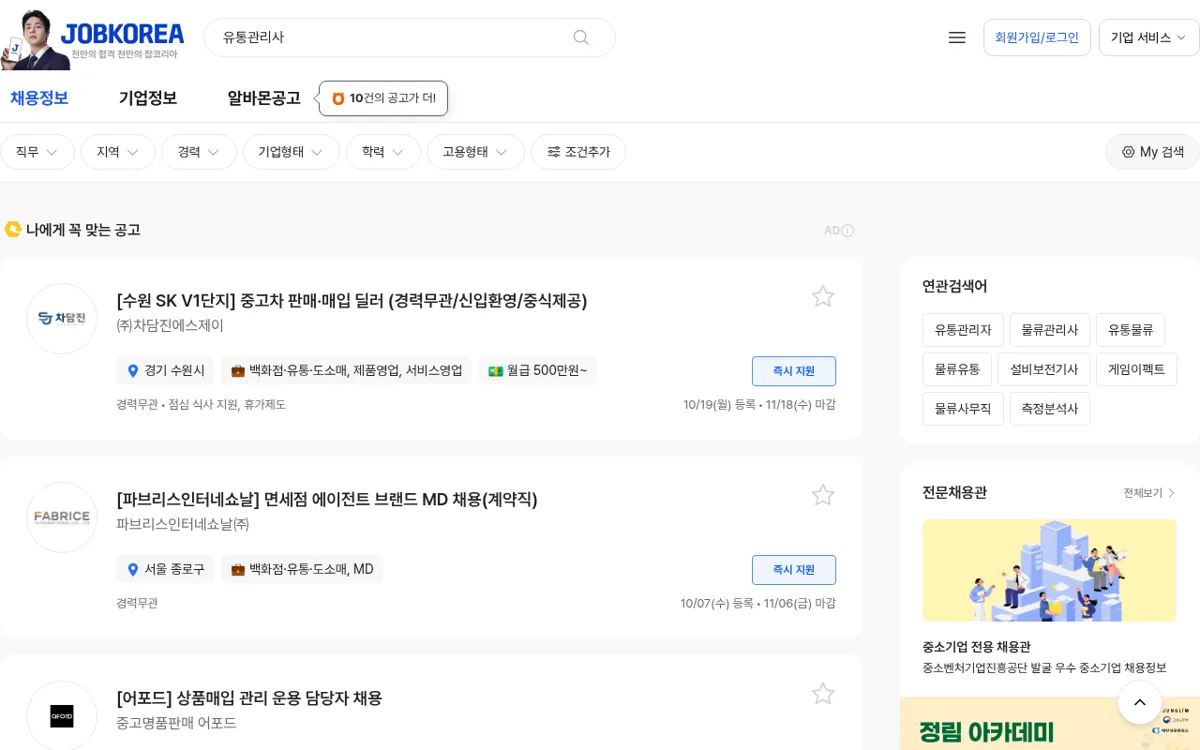
Task: Select related keyword 유통물류
Action: click(1130, 330)
